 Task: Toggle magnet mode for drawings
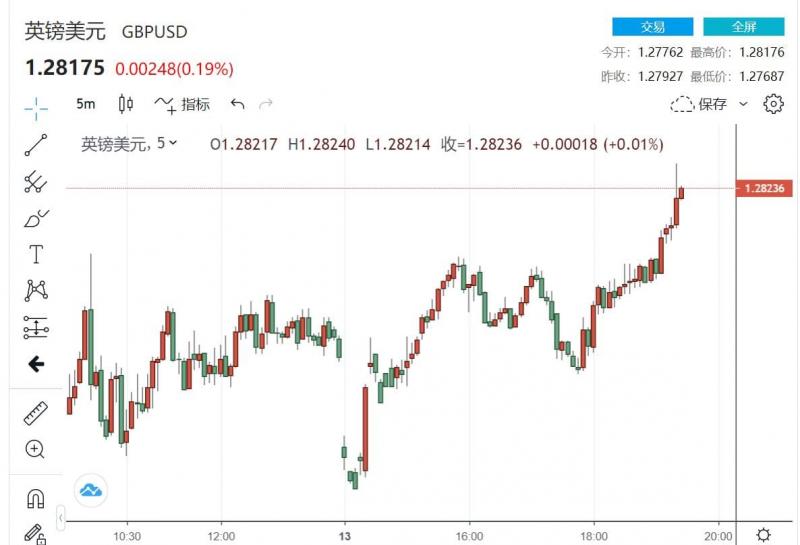pos(36,497)
